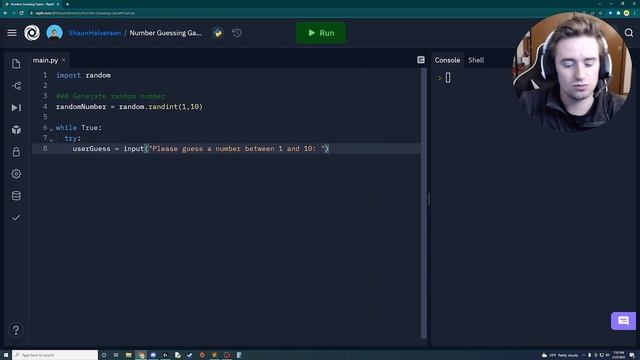Open ShaunHalverson's avatar profile picture
640x360 pixels.
pos(54,33)
